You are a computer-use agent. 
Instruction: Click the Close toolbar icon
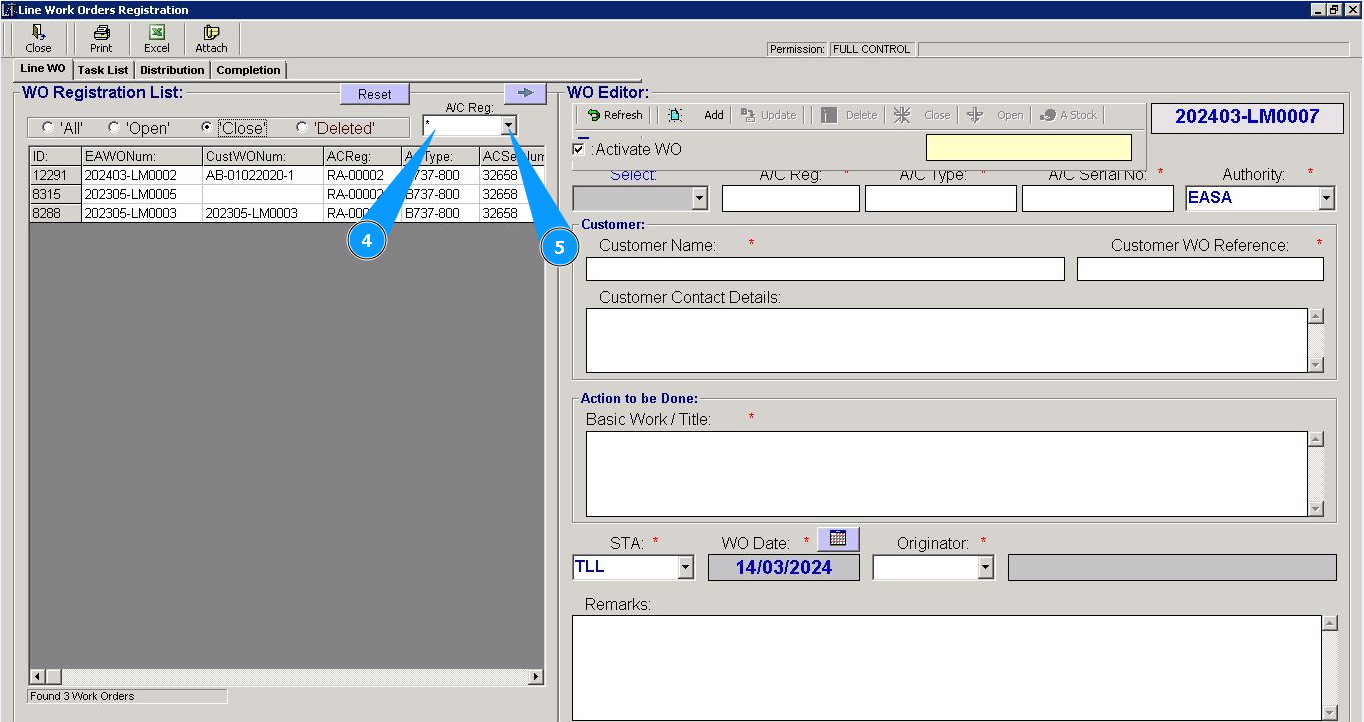pyautogui.click(x=38, y=38)
